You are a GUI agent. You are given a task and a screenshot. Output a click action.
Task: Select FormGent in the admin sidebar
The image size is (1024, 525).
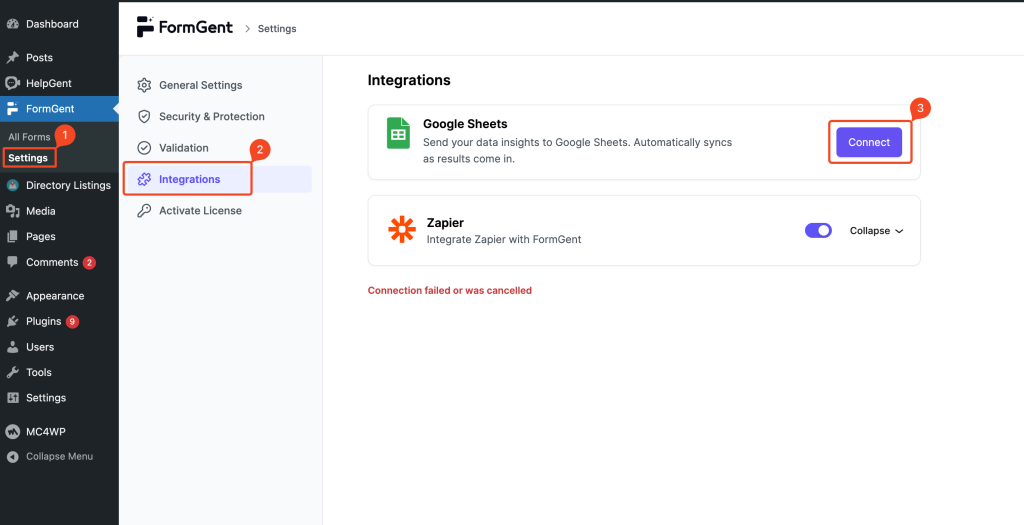[59, 109]
